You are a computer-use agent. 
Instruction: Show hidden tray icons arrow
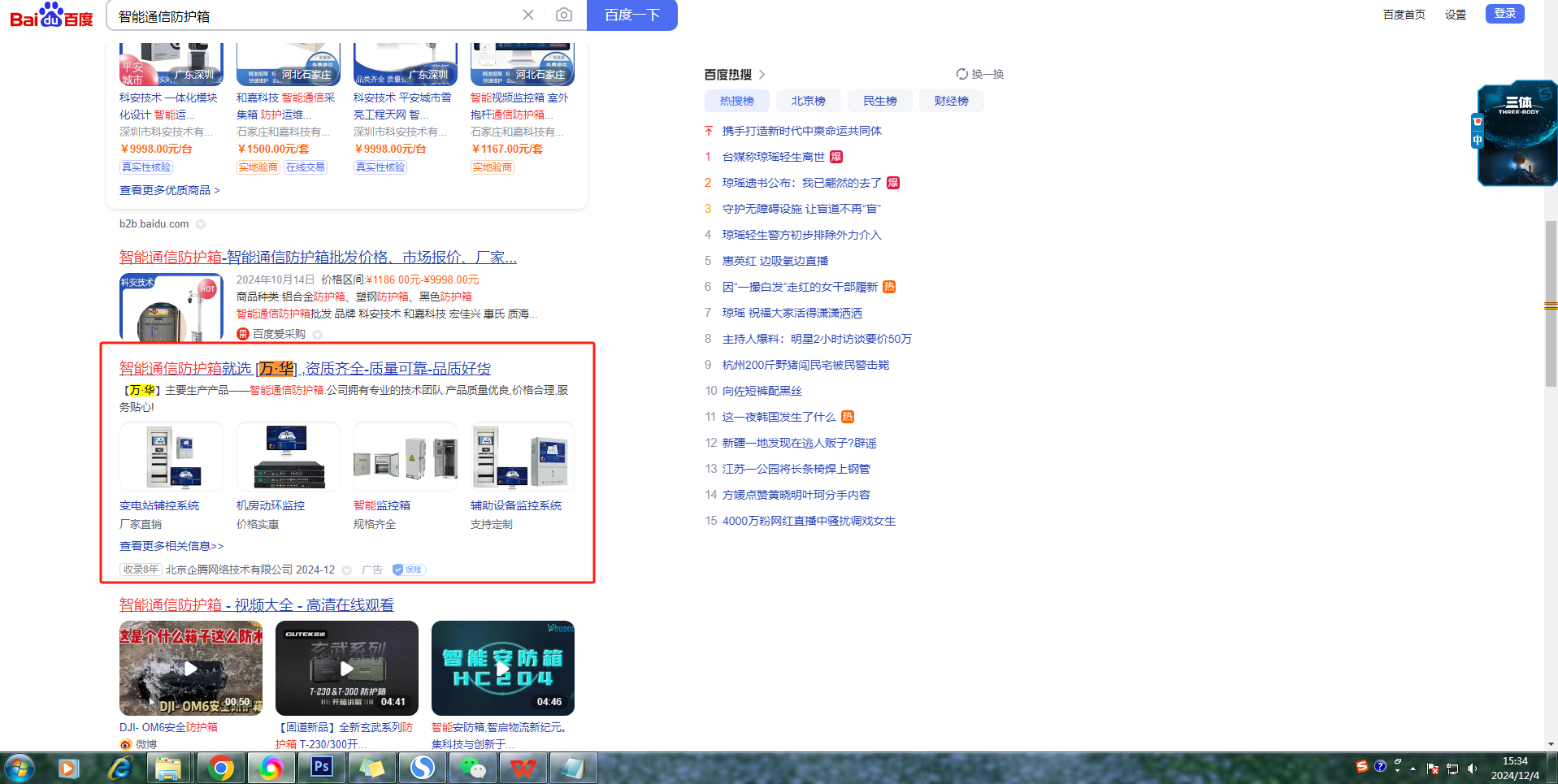[1413, 769]
